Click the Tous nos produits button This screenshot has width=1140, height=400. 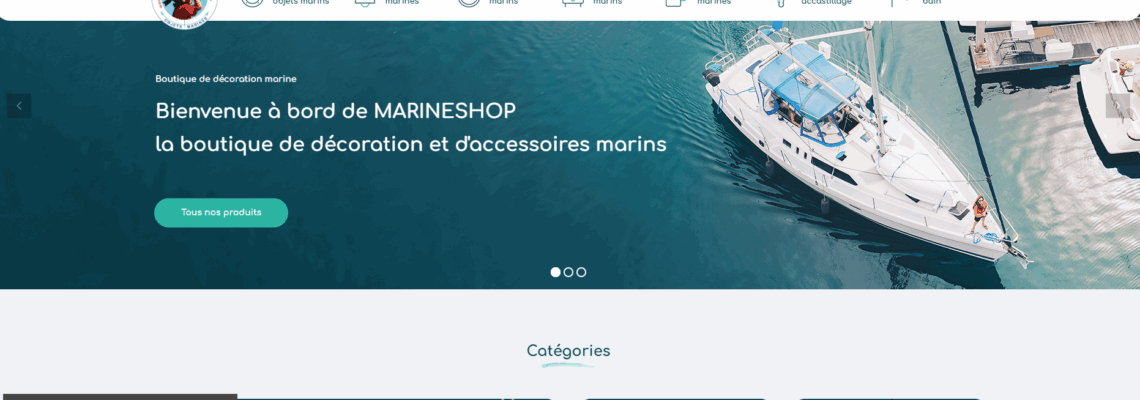[x=221, y=212]
